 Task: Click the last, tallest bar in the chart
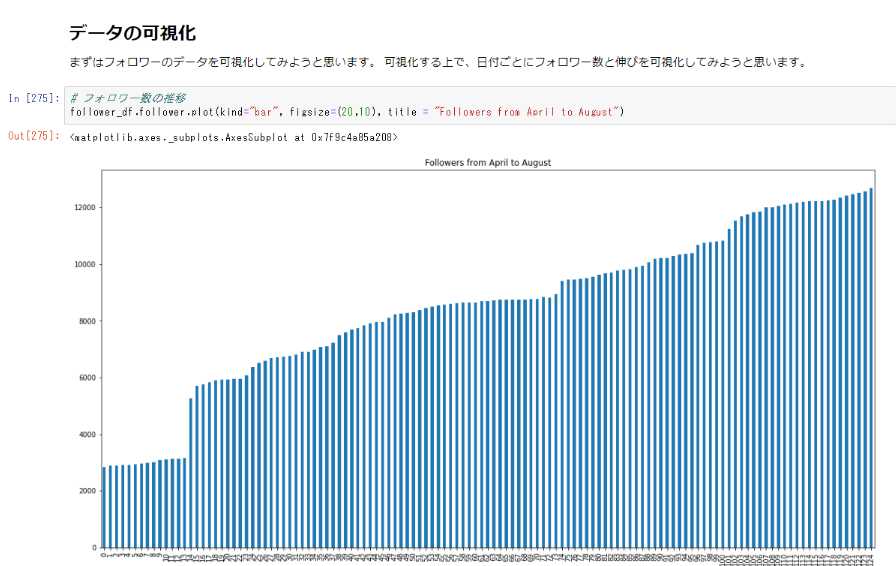click(x=871, y=368)
